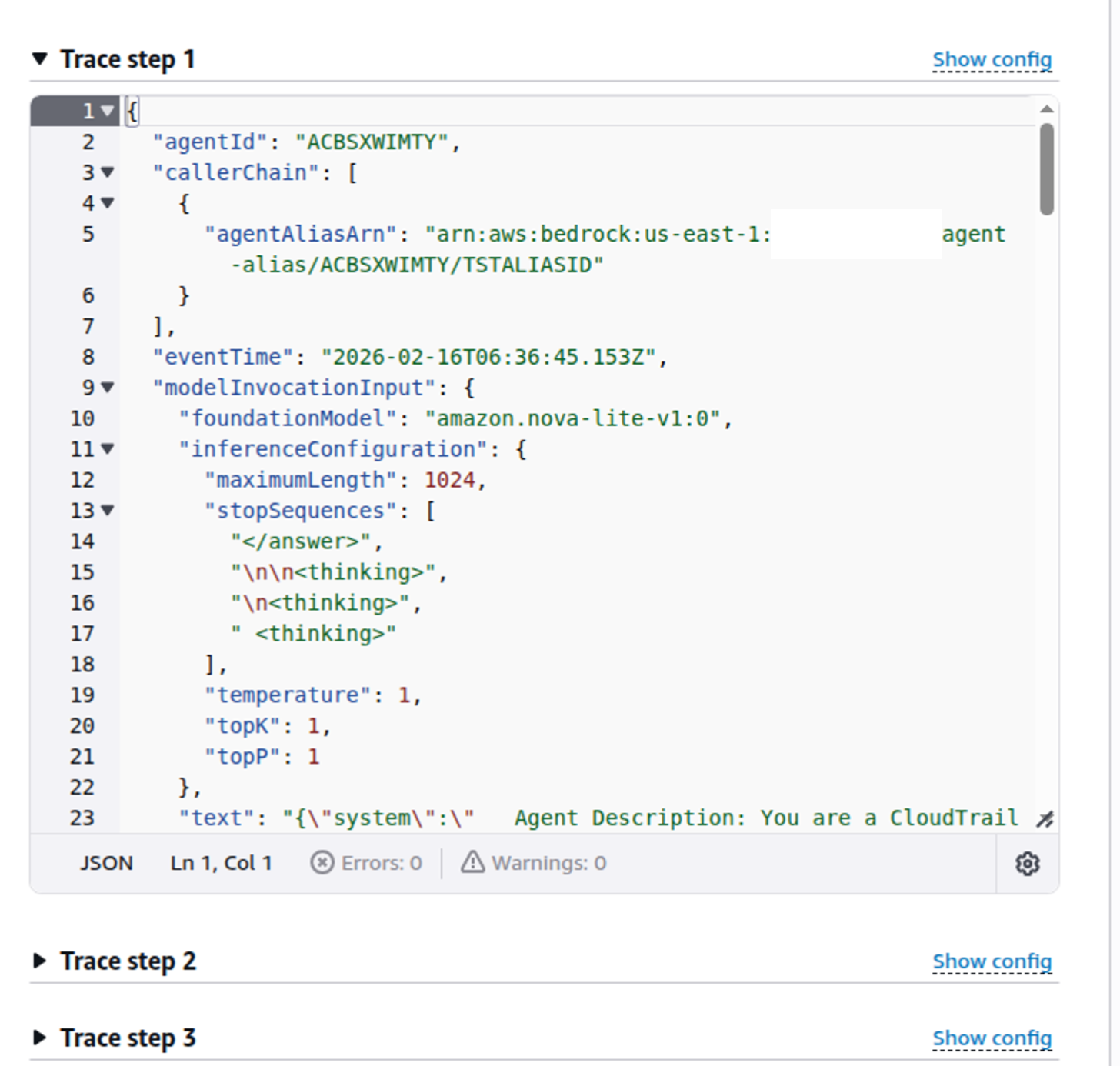
Task: Click the Errors: 0 status indicator
Action: [366, 863]
